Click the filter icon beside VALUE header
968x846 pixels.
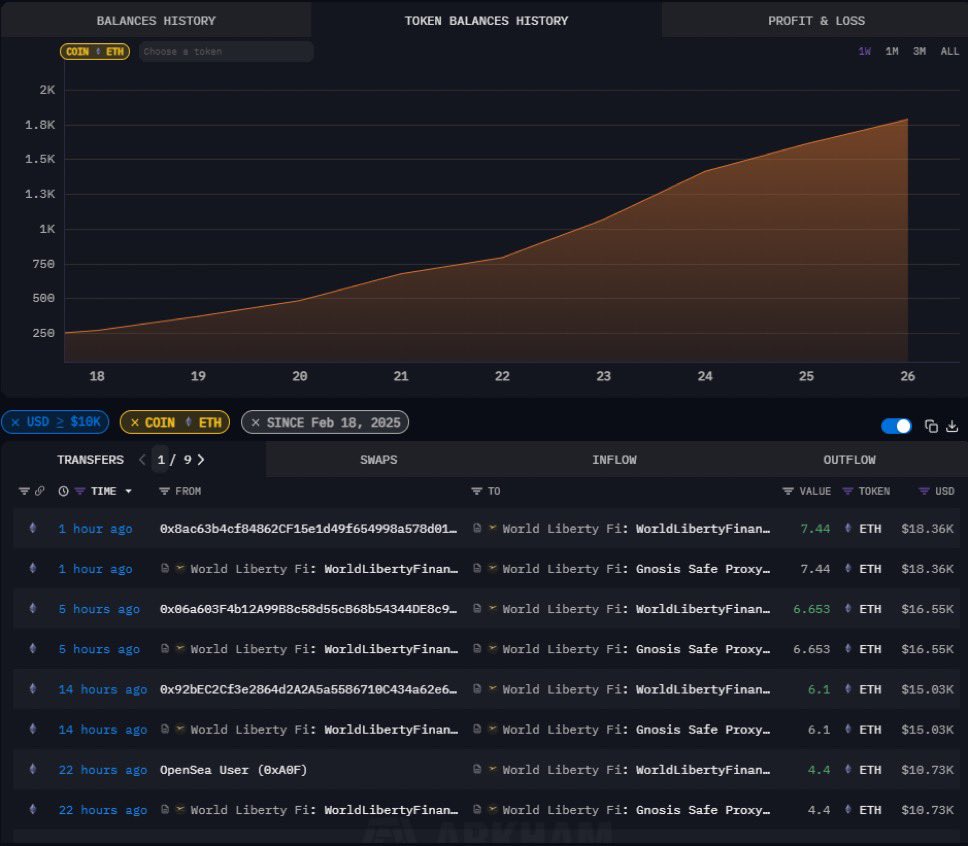tap(788, 491)
